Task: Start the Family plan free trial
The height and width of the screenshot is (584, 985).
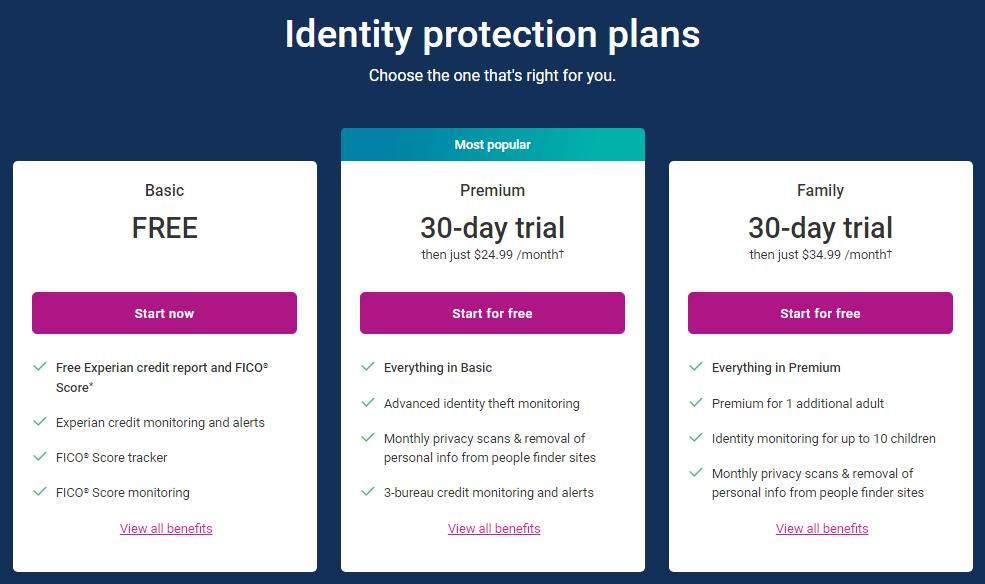Action: [820, 313]
